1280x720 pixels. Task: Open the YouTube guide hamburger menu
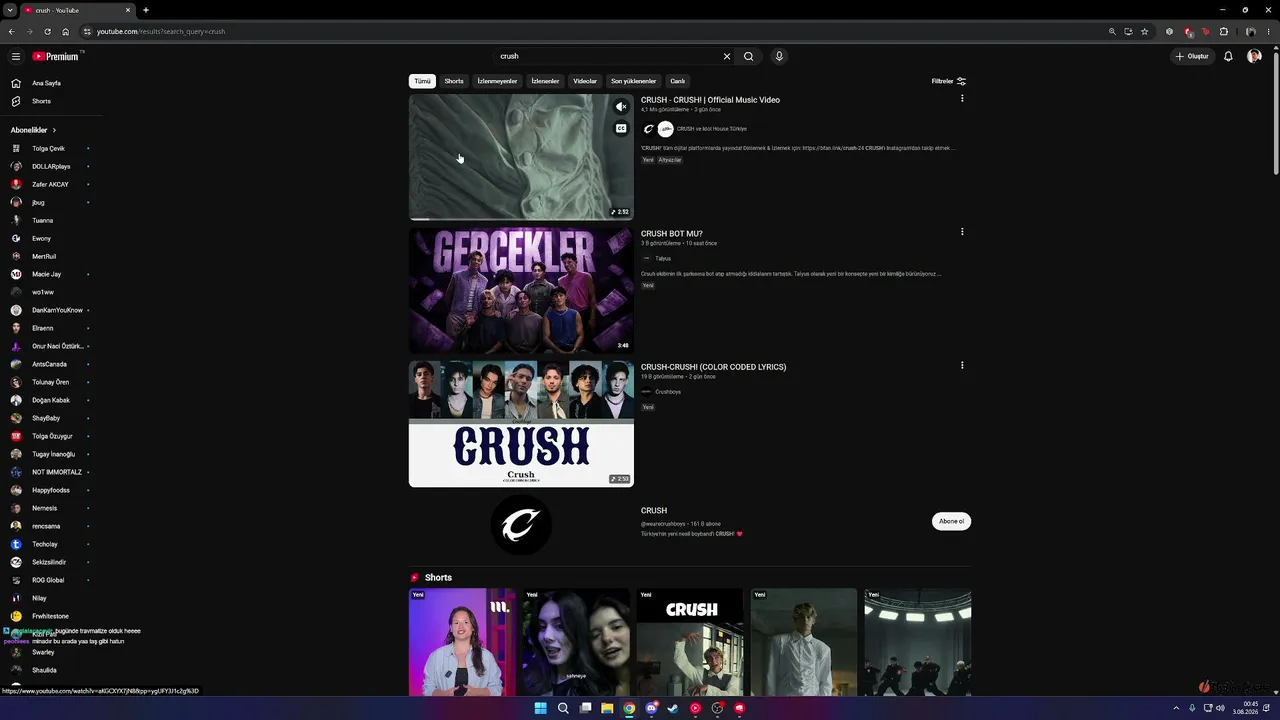point(16,56)
